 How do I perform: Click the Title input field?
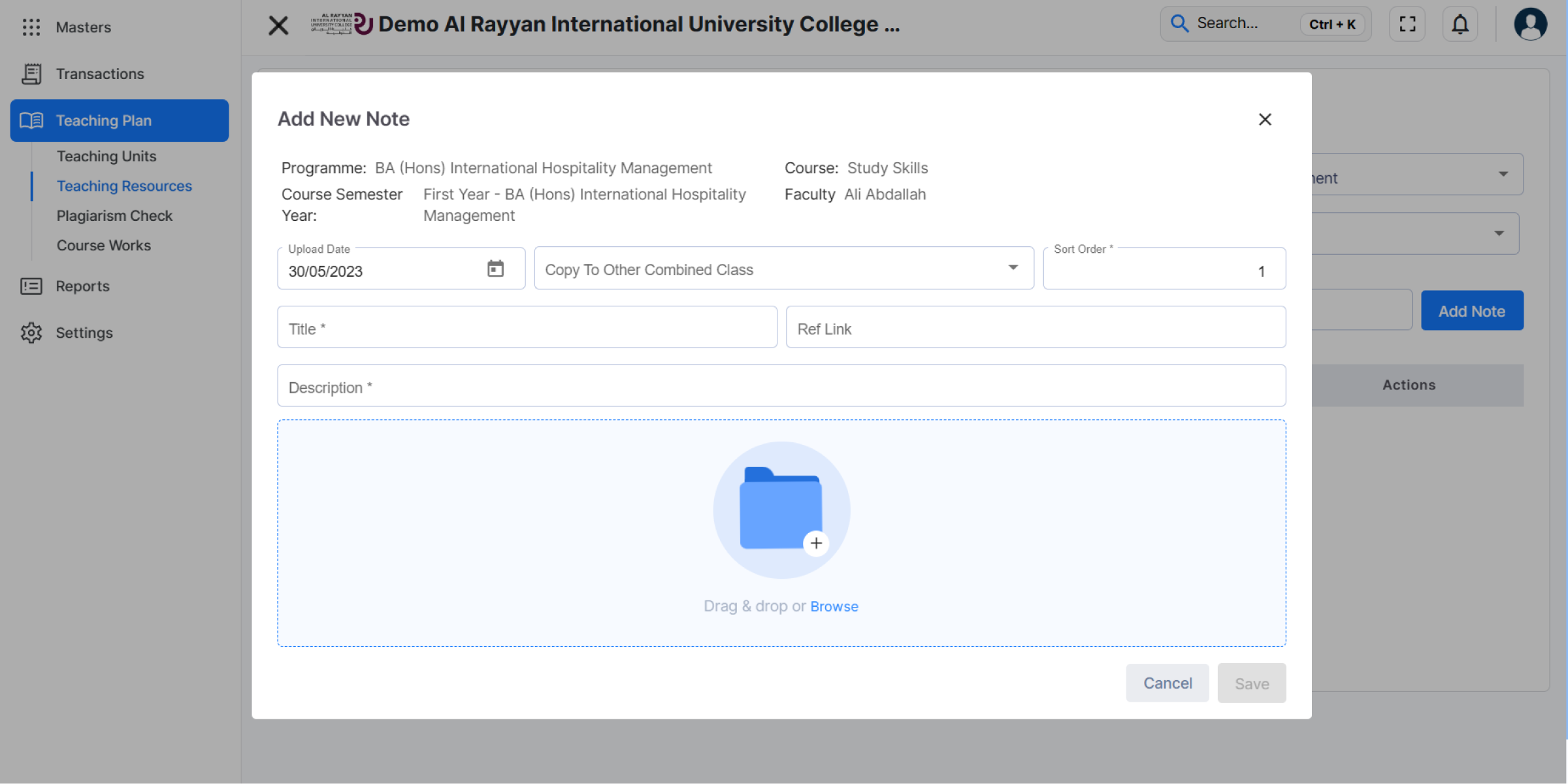[527, 328]
